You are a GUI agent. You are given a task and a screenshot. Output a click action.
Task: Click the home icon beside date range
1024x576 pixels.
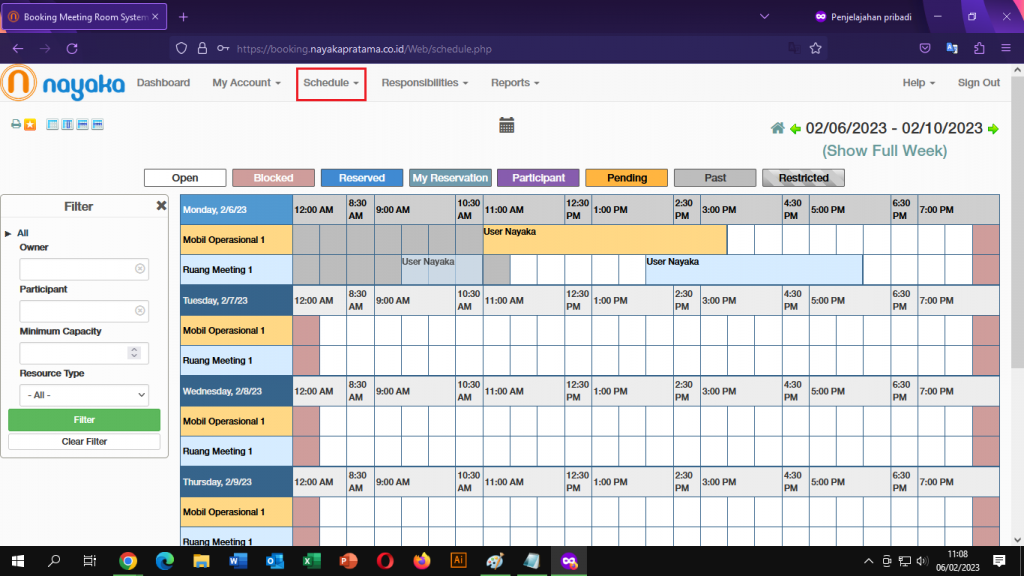tap(777, 128)
